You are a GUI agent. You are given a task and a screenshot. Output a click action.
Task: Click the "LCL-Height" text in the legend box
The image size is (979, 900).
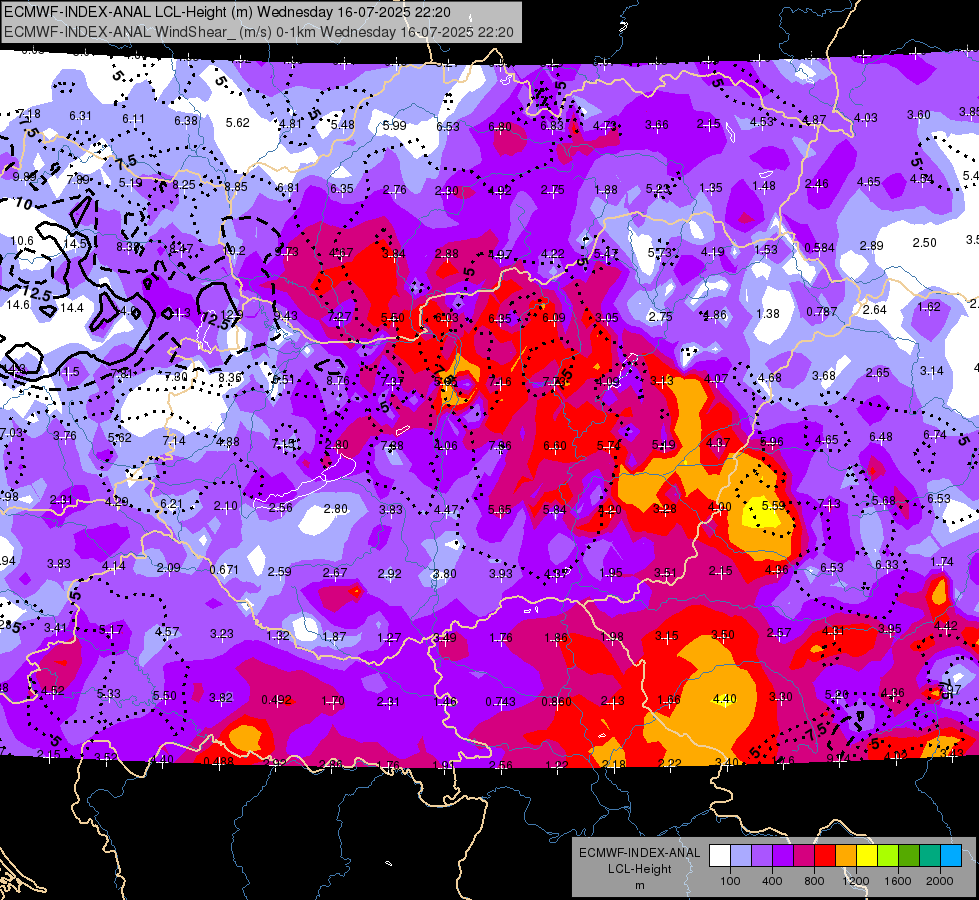640,869
